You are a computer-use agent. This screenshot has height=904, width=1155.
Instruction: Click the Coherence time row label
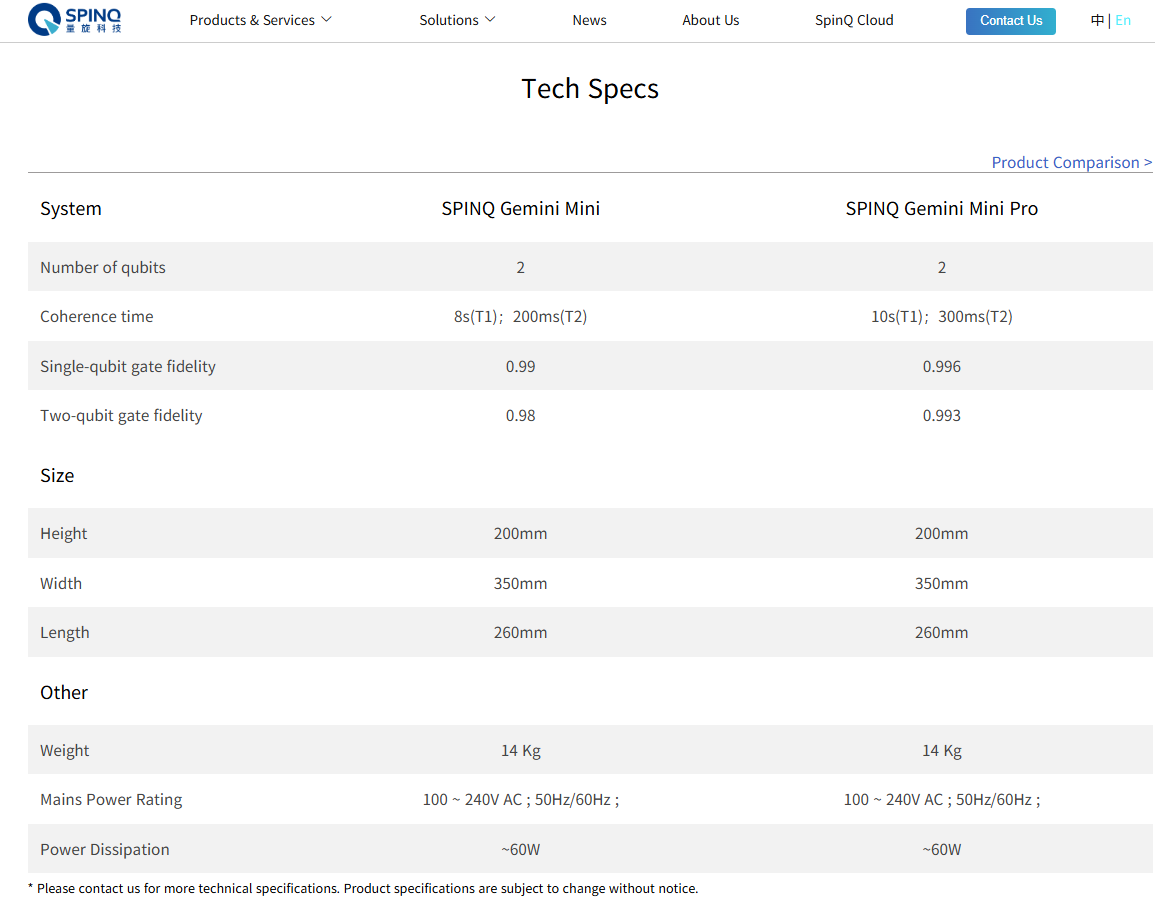click(x=97, y=316)
